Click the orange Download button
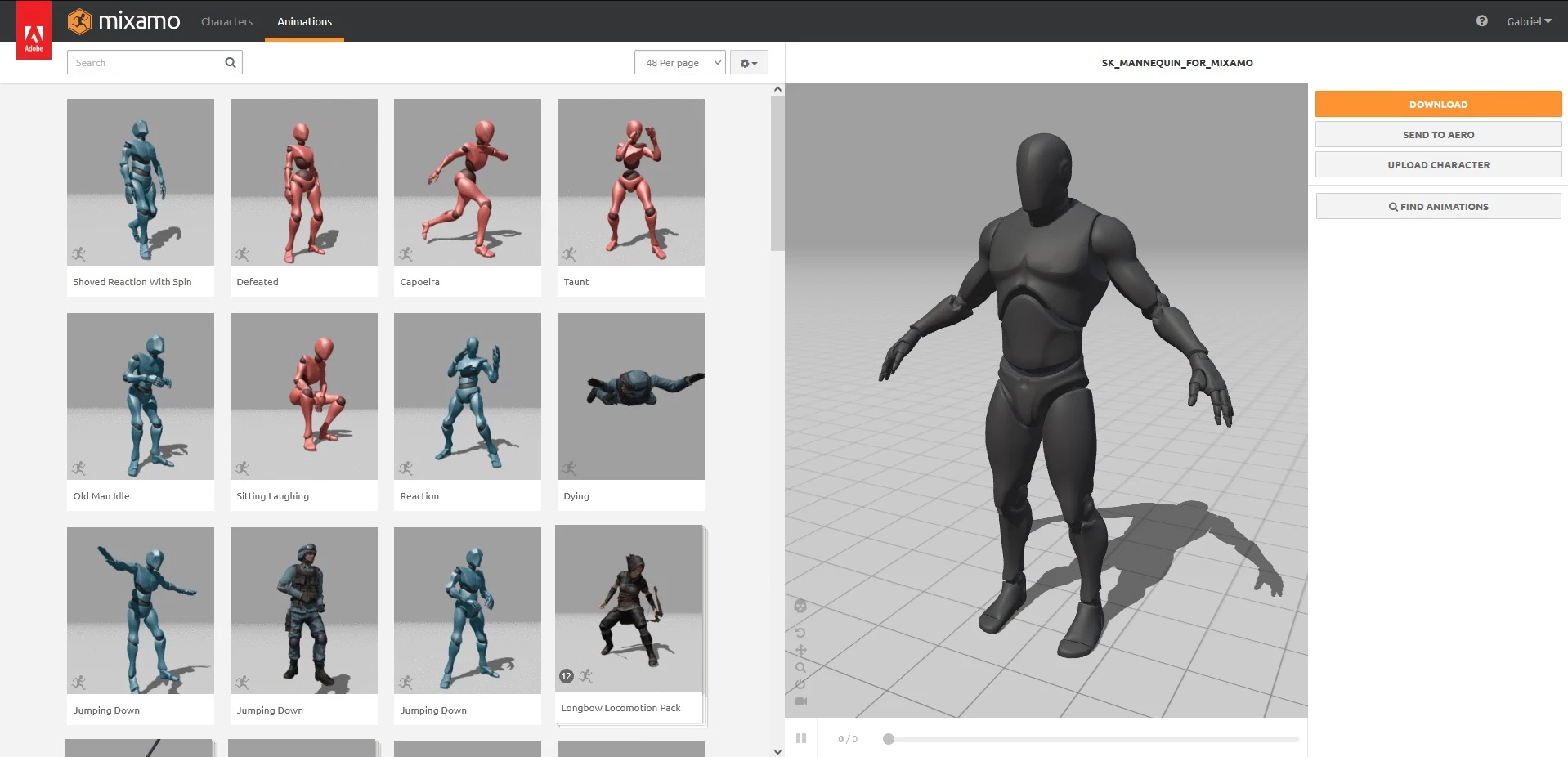The height and width of the screenshot is (757, 1568). coord(1438,104)
